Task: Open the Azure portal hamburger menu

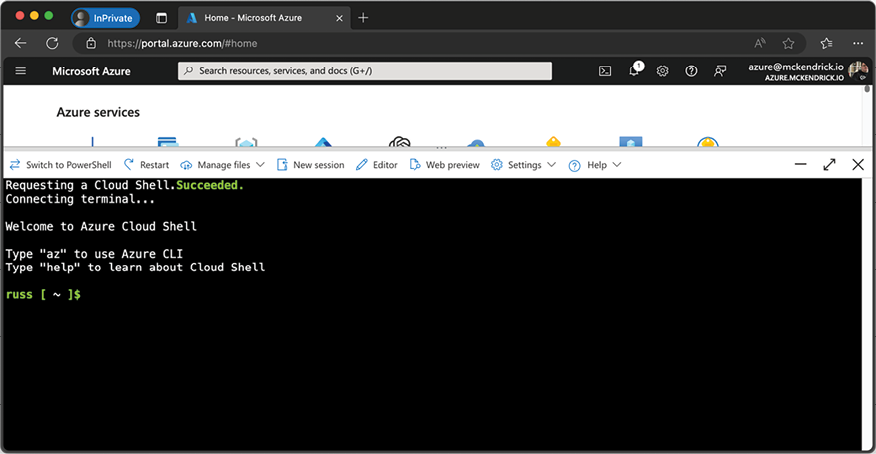Action: (x=21, y=71)
